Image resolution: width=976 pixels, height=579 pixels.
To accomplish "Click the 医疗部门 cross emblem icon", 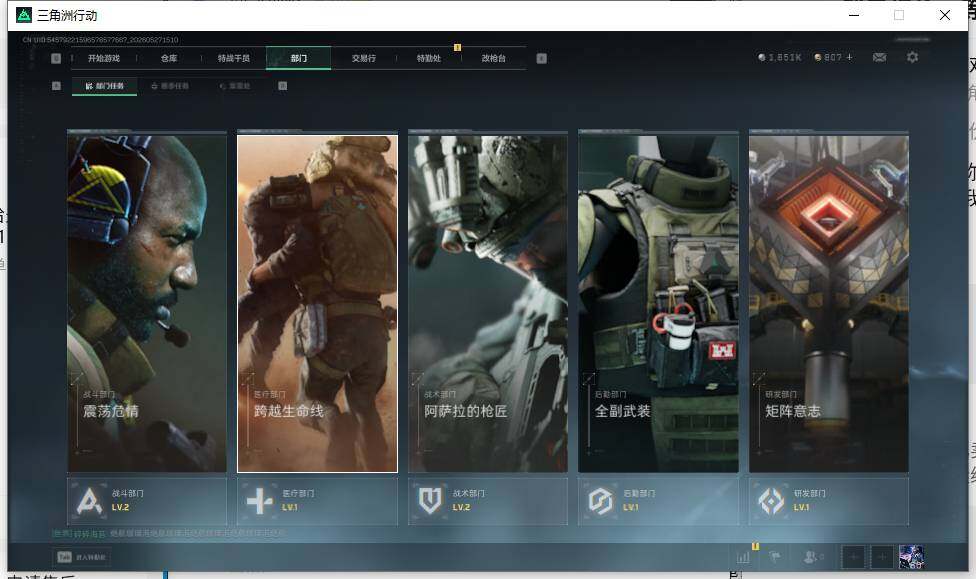I will (x=259, y=501).
